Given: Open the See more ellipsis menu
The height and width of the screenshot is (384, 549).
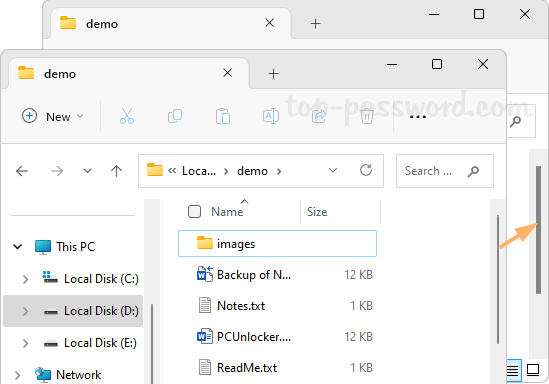Looking at the screenshot, I should [x=417, y=117].
